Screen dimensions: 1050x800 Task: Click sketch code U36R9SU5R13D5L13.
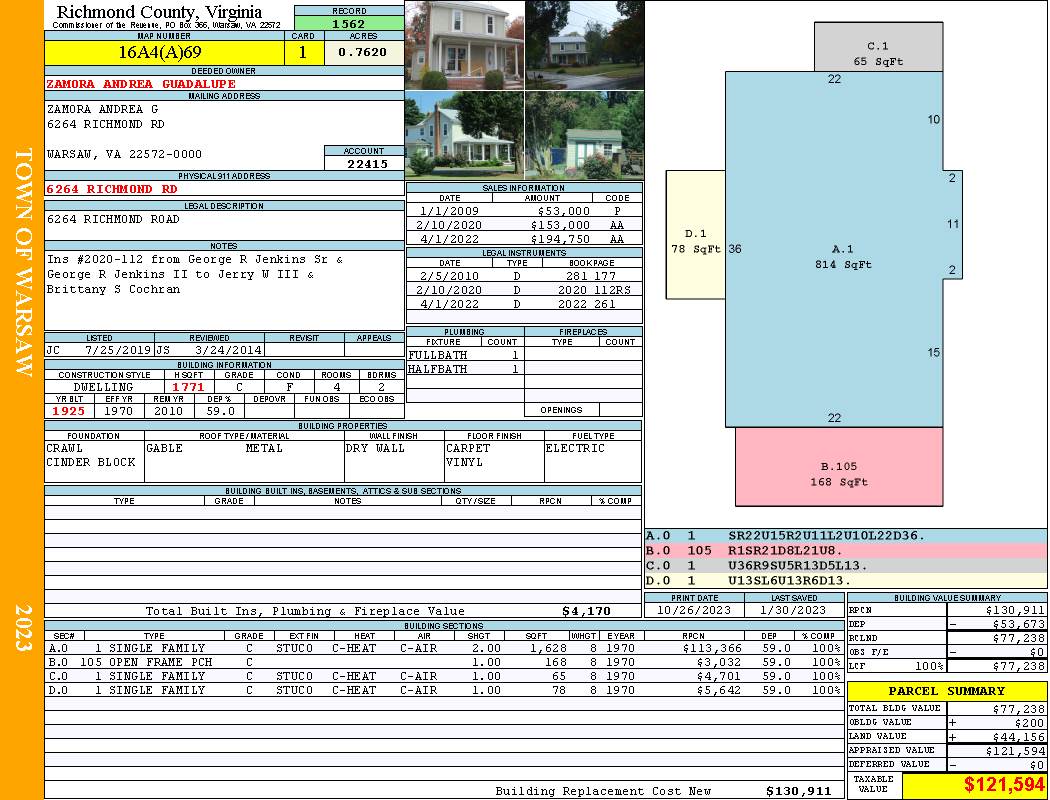coord(798,566)
